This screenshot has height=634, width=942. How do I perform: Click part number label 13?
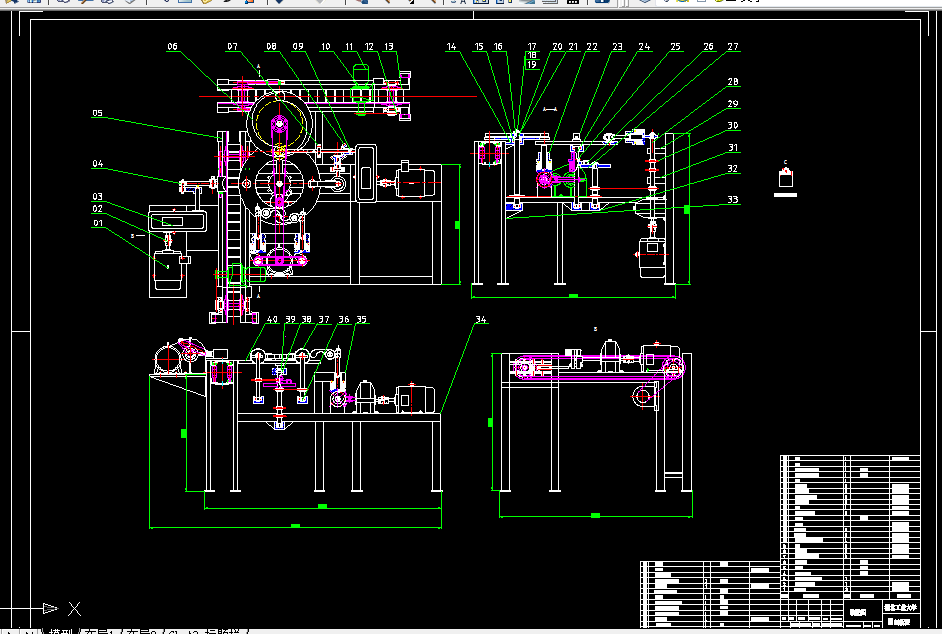389,47
